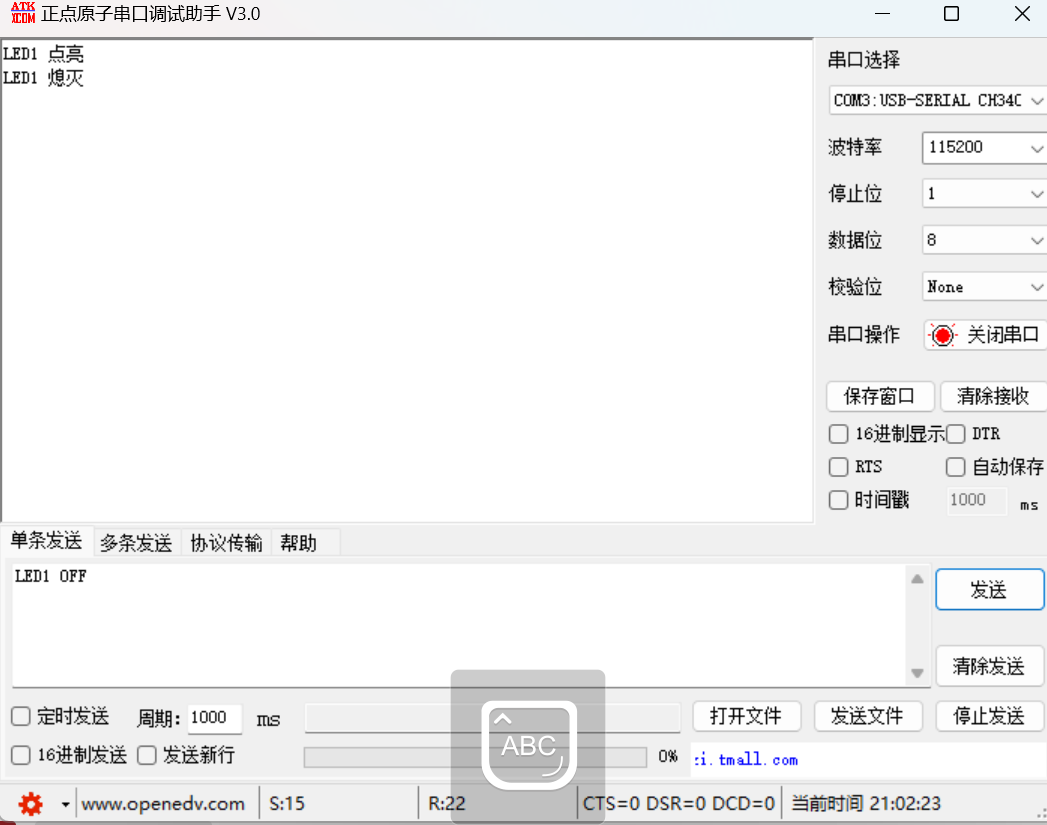Click the 发送文件 button
The image size is (1047, 825).
[x=868, y=716]
